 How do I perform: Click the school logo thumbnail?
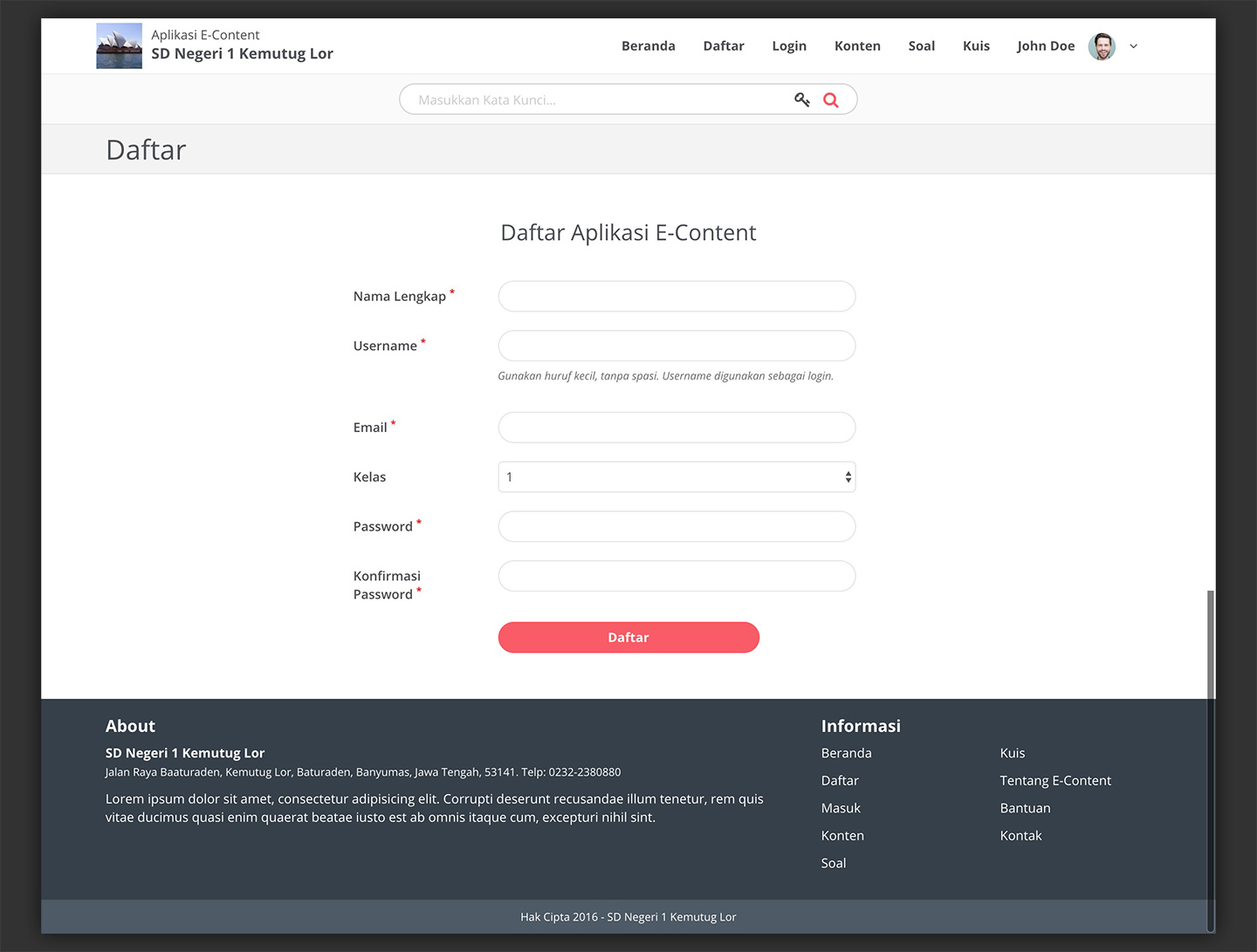tap(119, 46)
